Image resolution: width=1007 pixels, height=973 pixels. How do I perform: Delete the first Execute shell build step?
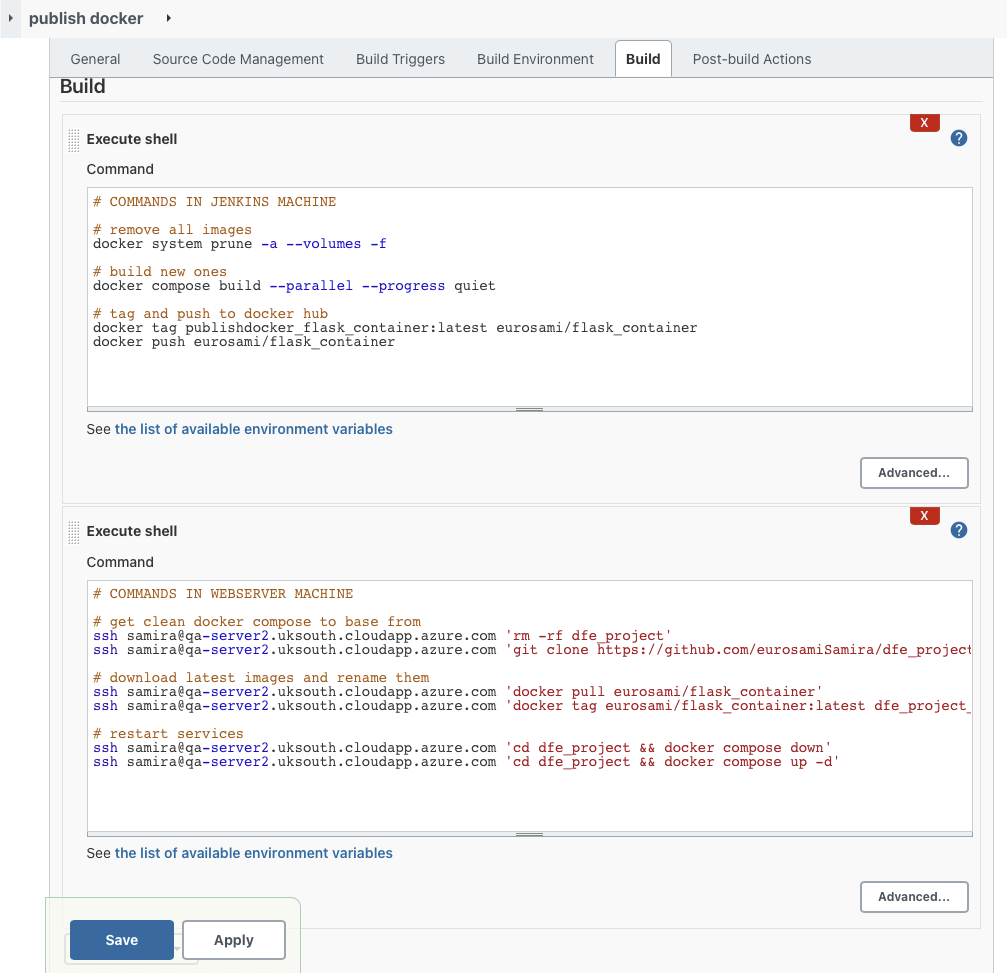[x=924, y=122]
